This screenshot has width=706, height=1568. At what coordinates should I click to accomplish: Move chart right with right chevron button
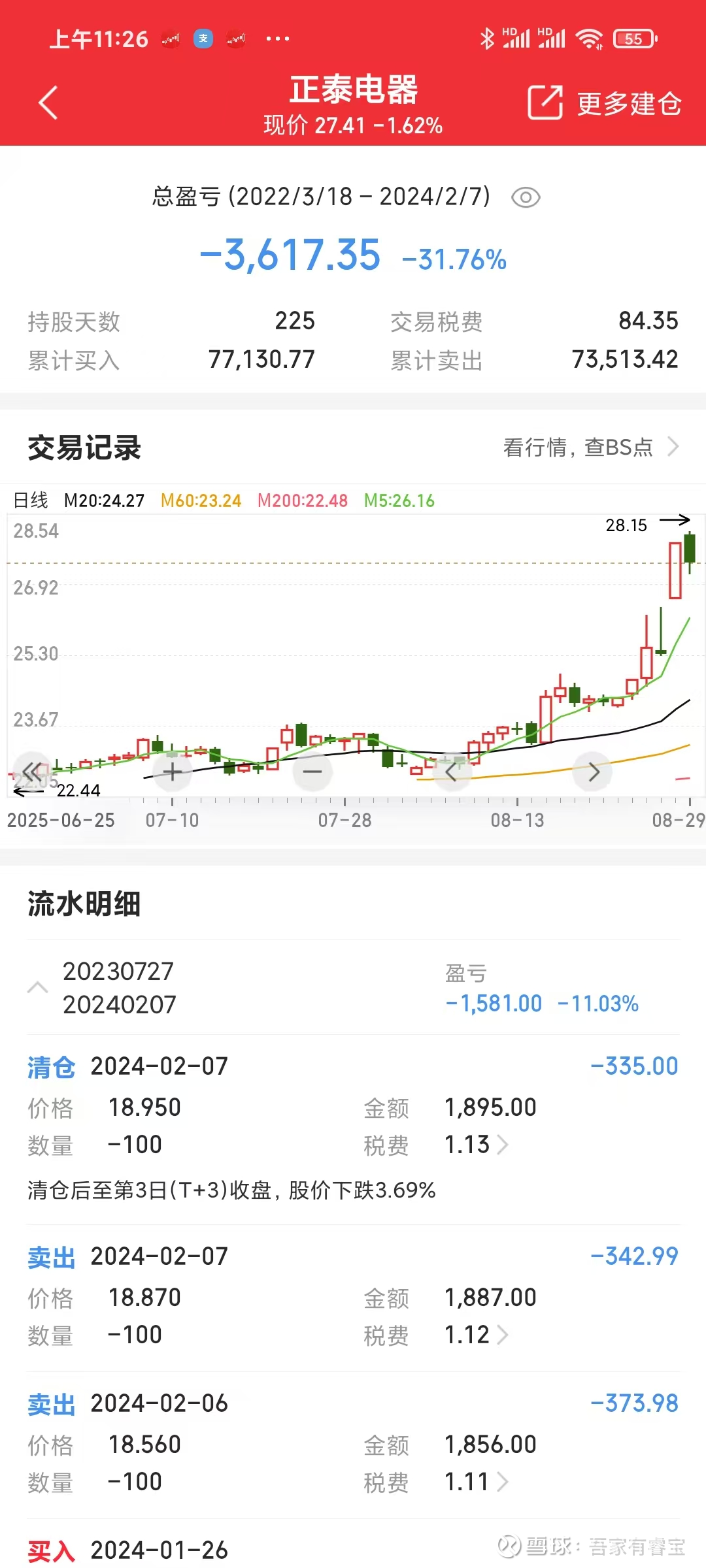pyautogui.click(x=592, y=772)
